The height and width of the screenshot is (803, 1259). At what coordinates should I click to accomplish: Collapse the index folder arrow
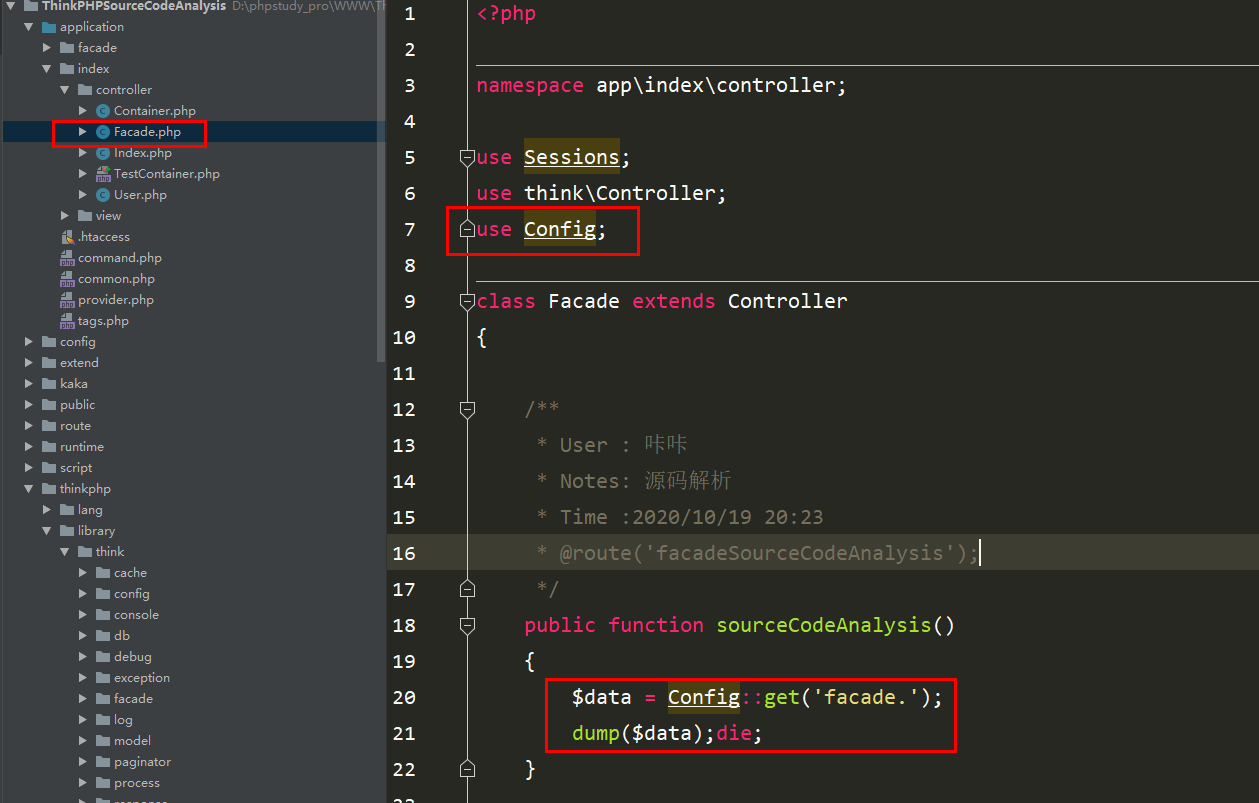(x=47, y=69)
